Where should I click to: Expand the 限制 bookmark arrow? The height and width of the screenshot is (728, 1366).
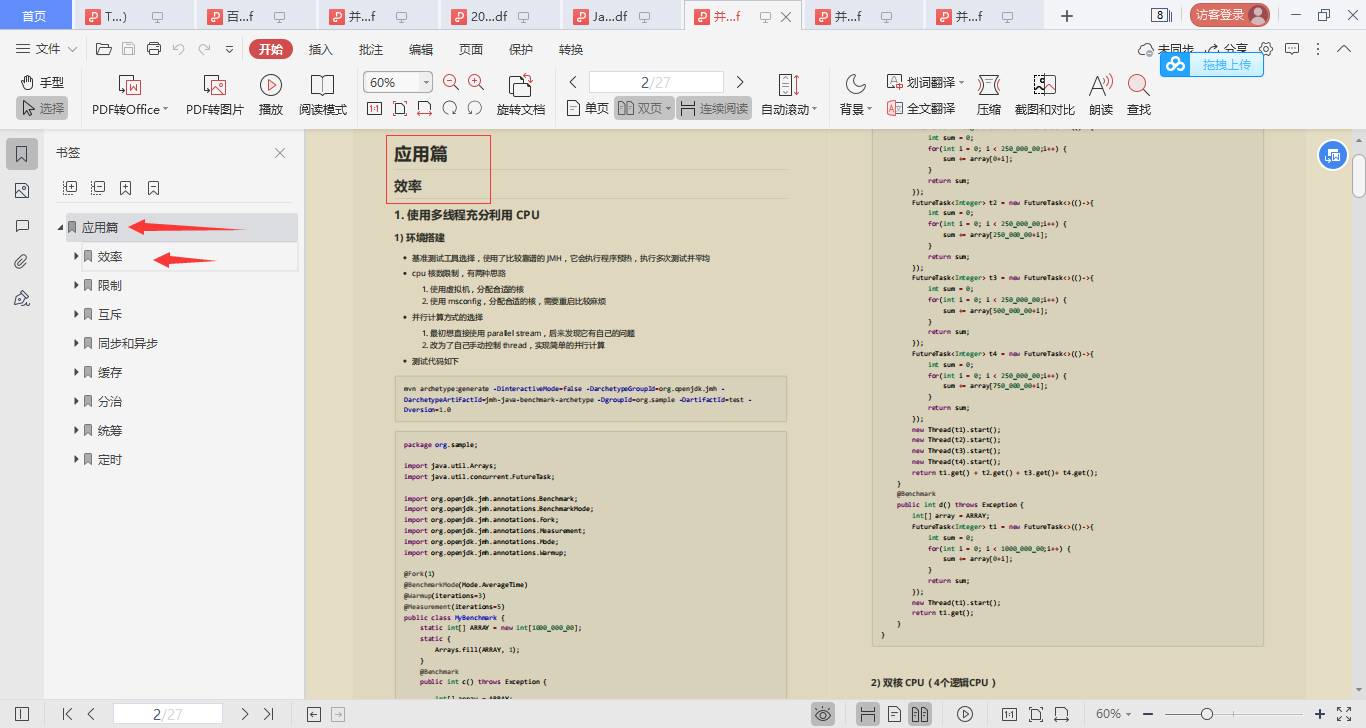tap(76, 286)
